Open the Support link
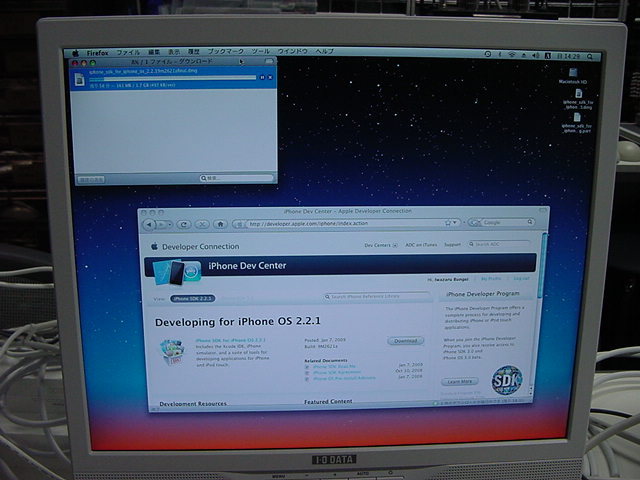This screenshot has width=640, height=480. [x=452, y=244]
